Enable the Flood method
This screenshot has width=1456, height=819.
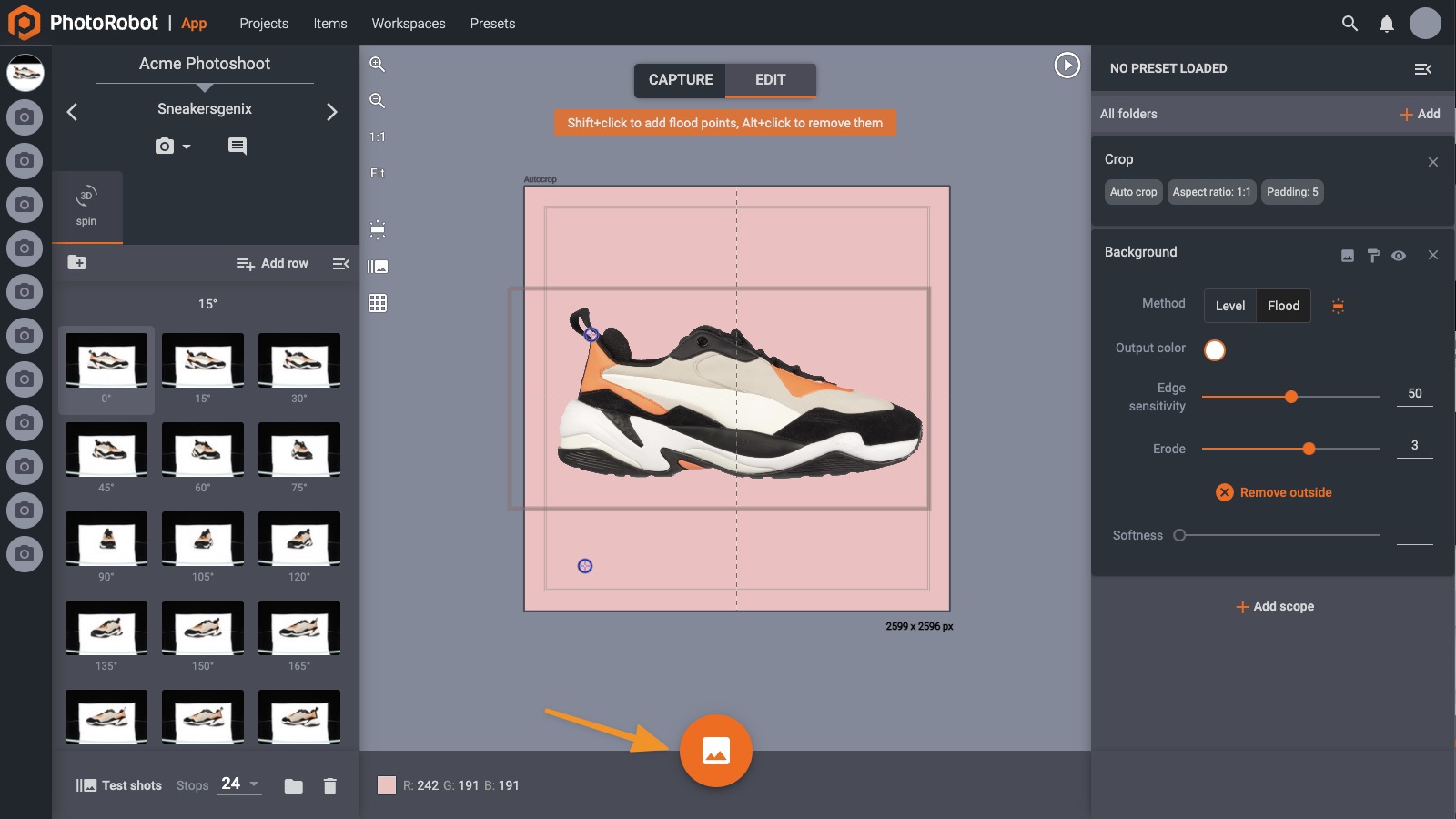pyautogui.click(x=1283, y=306)
